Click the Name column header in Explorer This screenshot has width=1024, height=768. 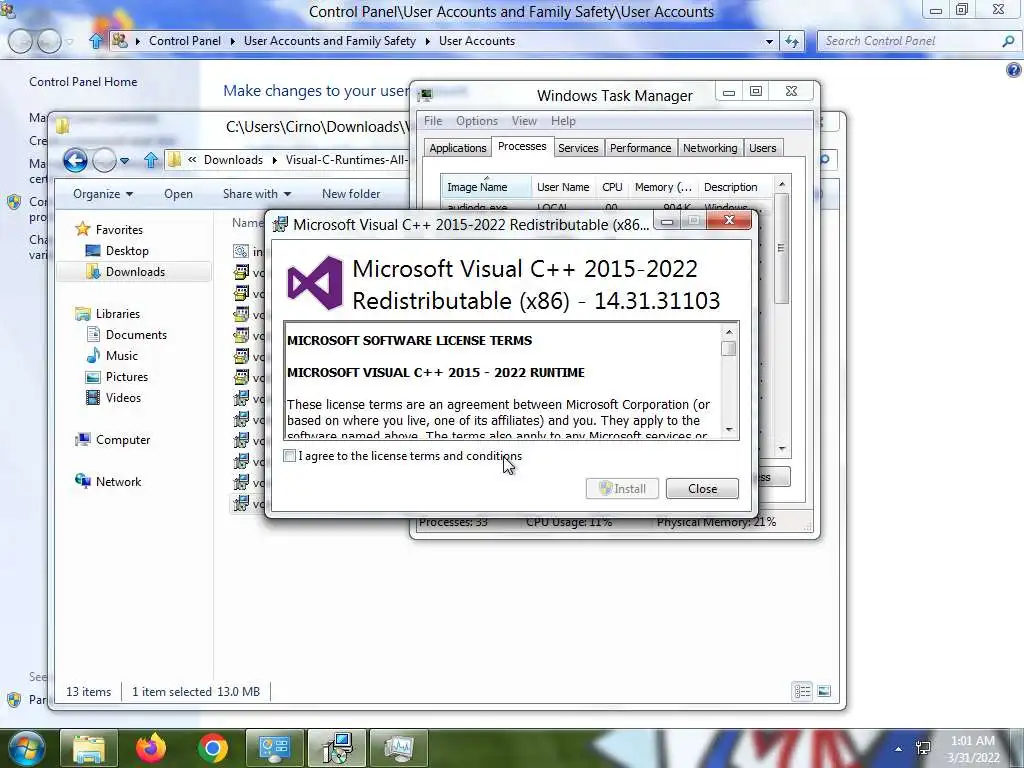click(247, 223)
